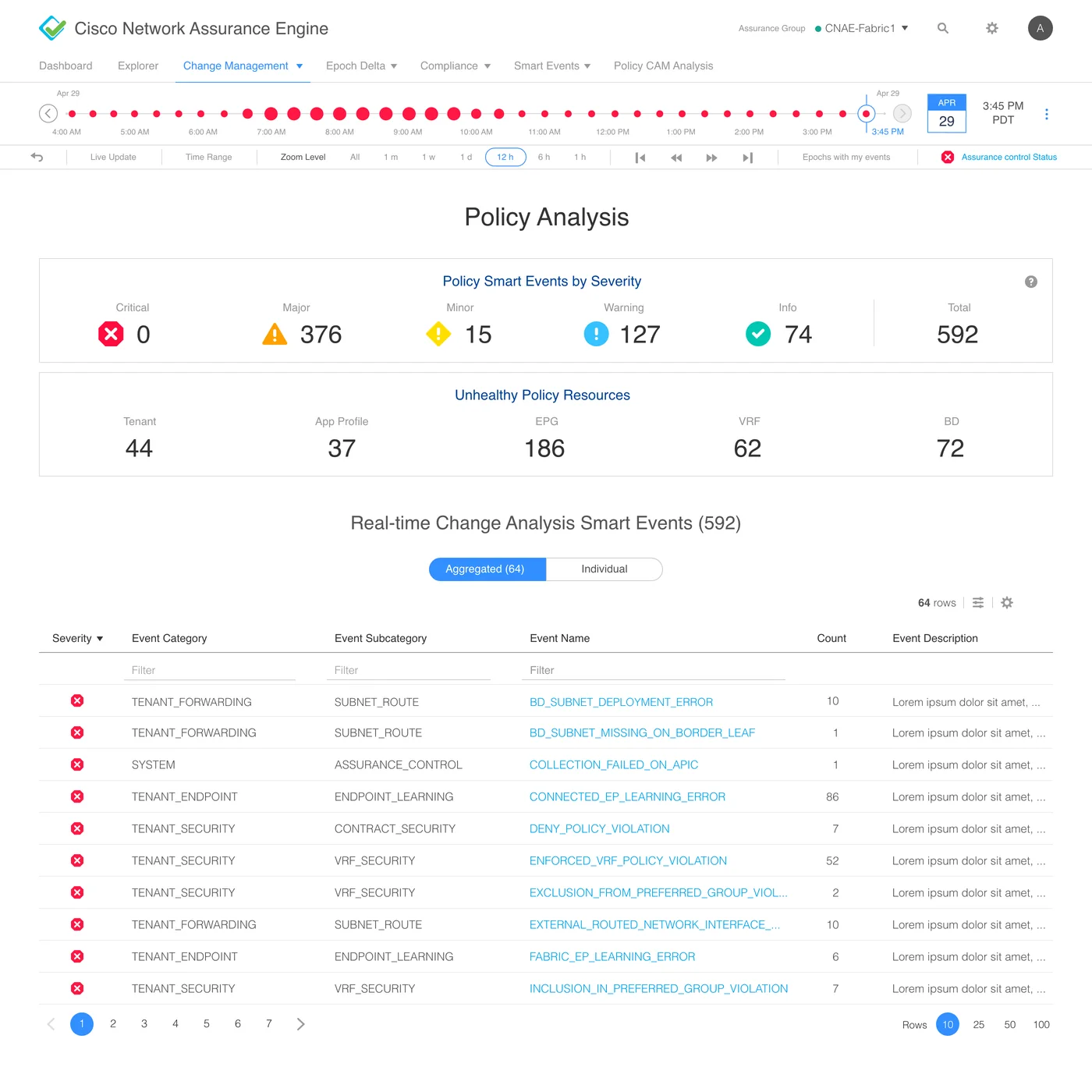Go to results page 3
This screenshot has height=1092, width=1092.
click(x=144, y=1023)
